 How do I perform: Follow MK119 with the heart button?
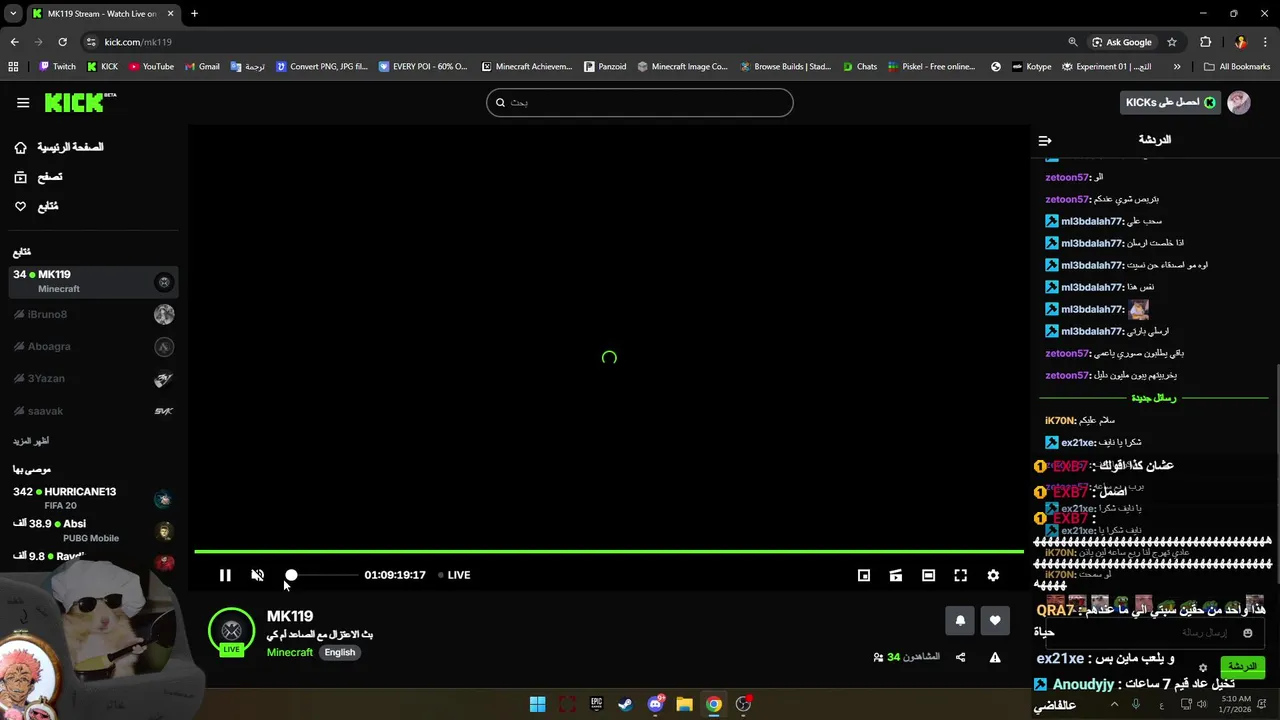click(x=995, y=620)
